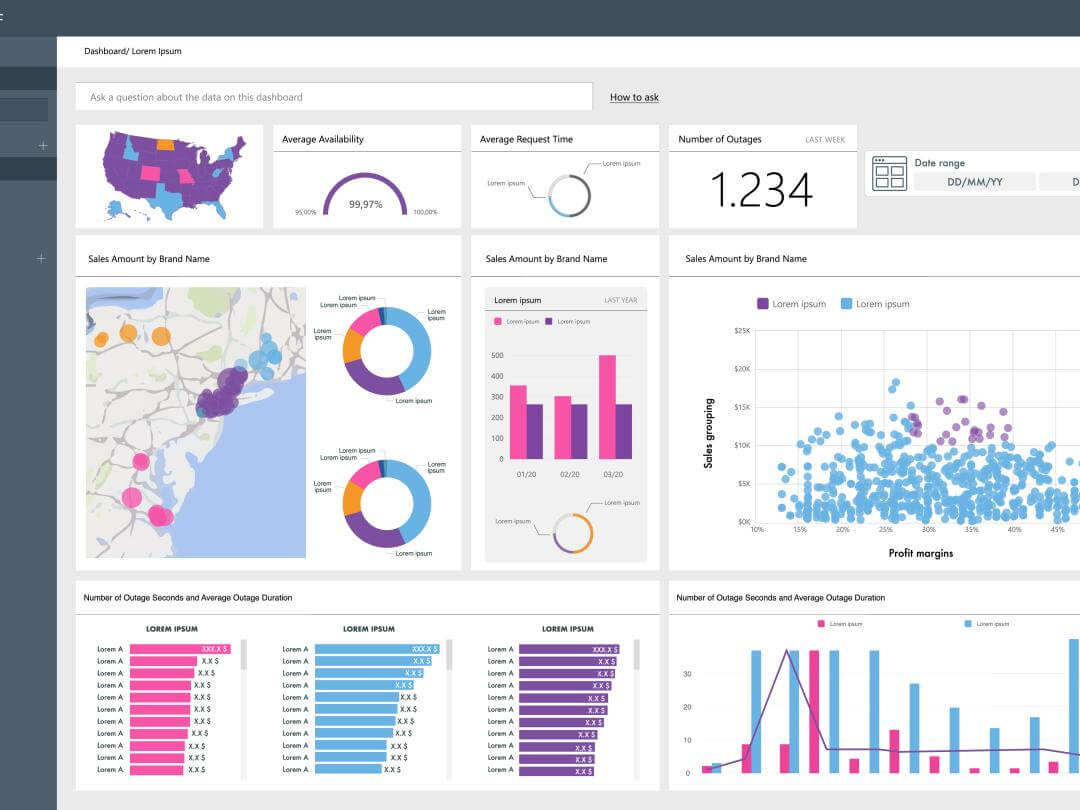Click the lower plus icon in sidebar

coord(41,258)
